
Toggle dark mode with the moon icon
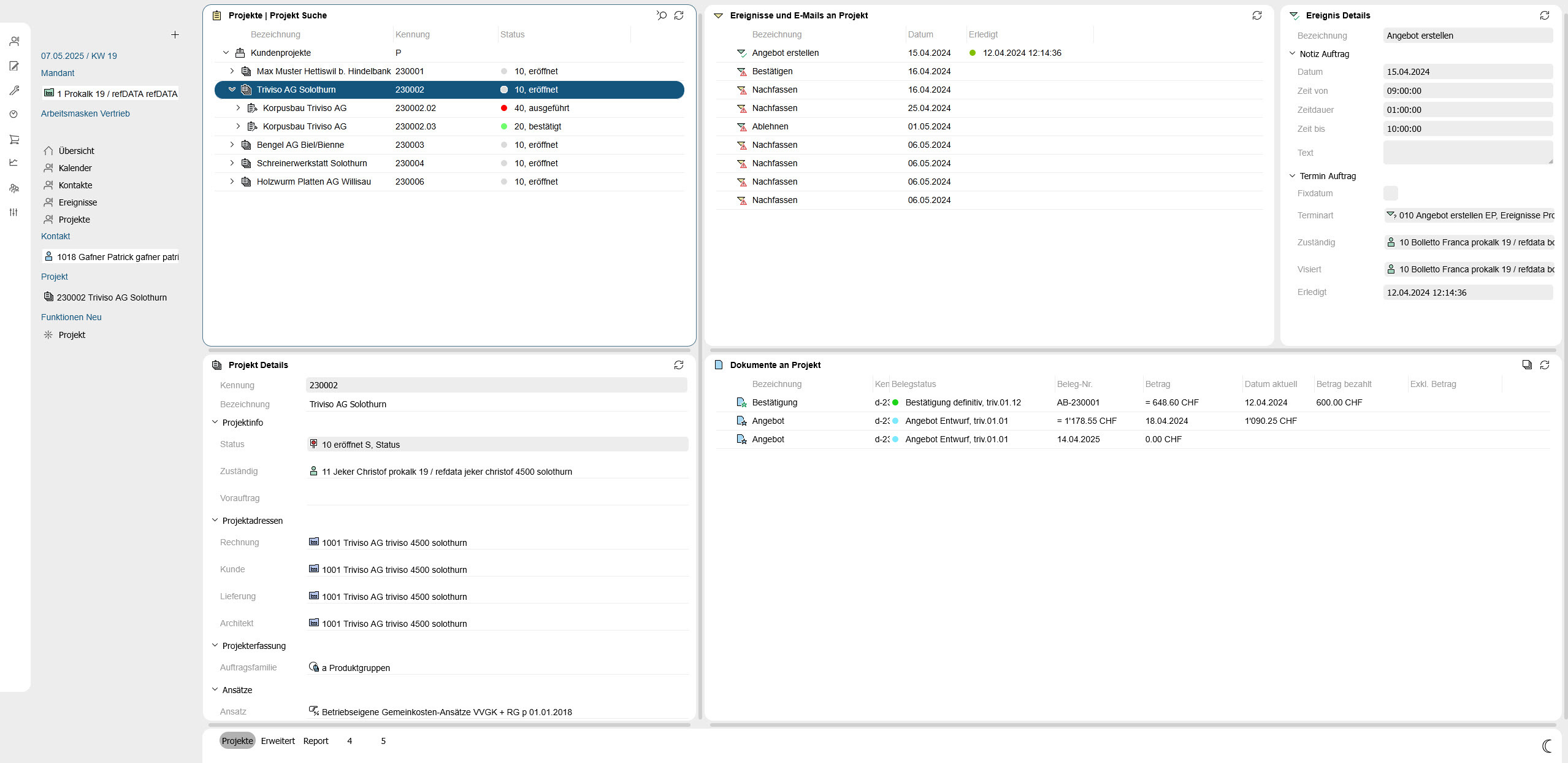(x=1546, y=746)
